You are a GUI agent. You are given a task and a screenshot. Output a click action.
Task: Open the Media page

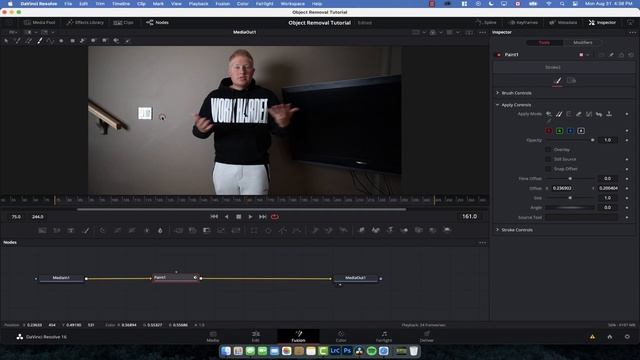[x=213, y=336]
